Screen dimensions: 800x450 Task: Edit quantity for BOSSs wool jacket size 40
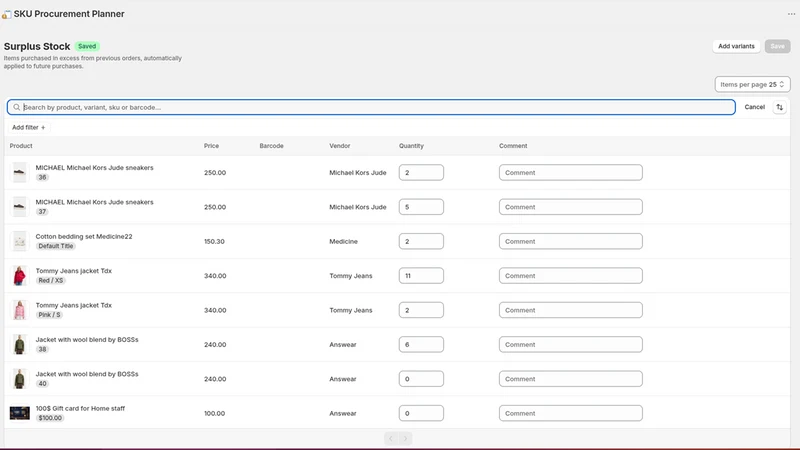(421, 379)
